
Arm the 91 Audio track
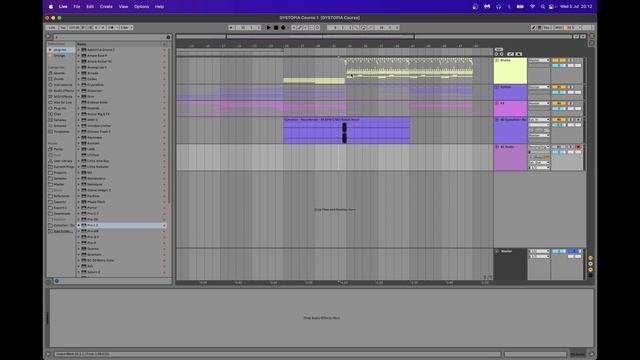[578, 147]
